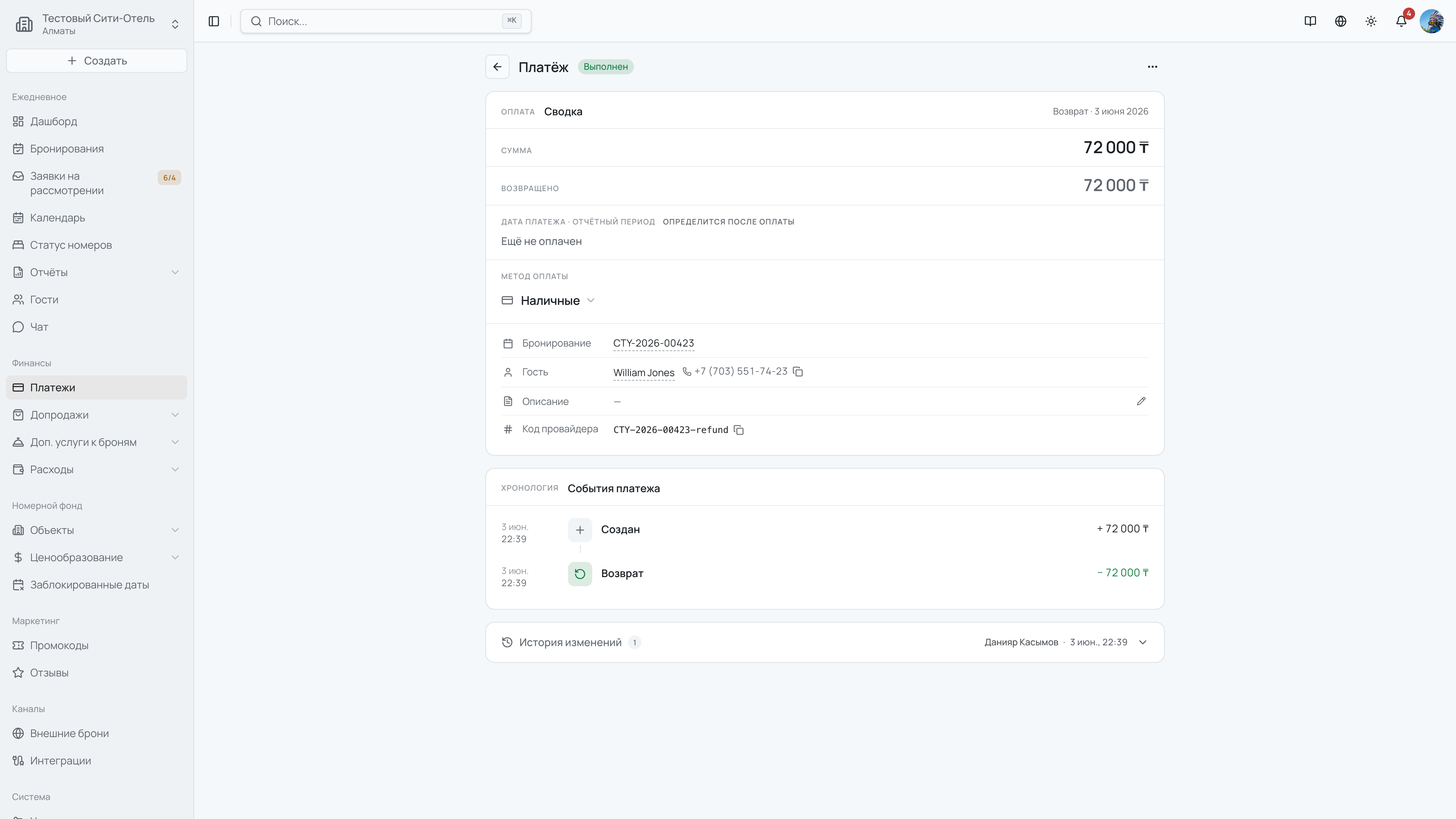This screenshot has height=819, width=1456.
Task: Copy the provider code
Action: (739, 430)
